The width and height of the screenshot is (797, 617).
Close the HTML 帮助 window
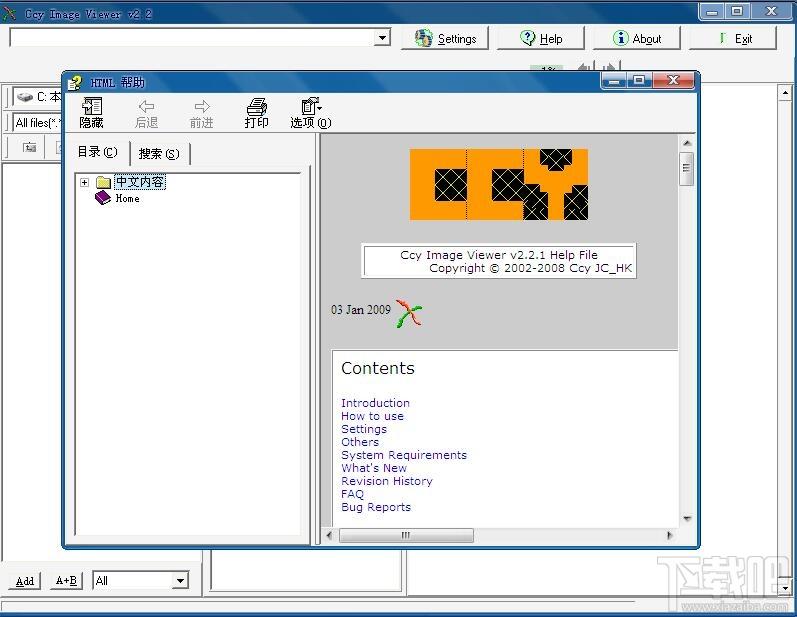point(673,80)
